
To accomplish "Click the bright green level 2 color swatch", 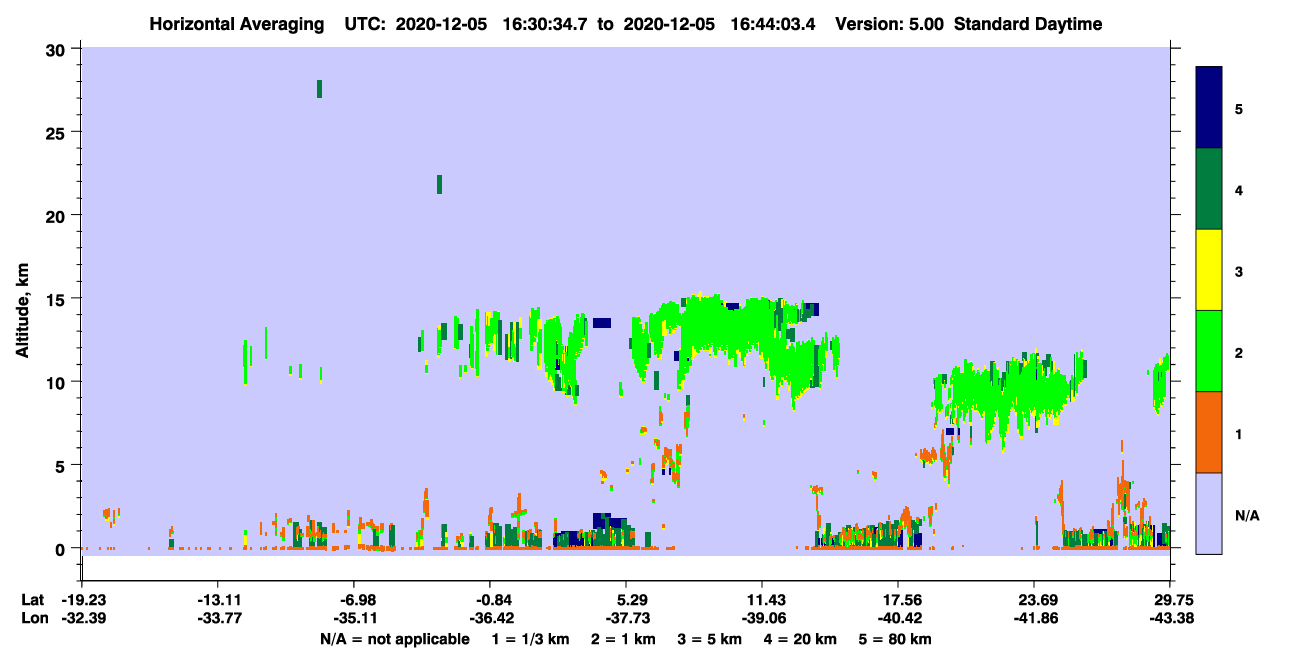I will [x=1209, y=351].
